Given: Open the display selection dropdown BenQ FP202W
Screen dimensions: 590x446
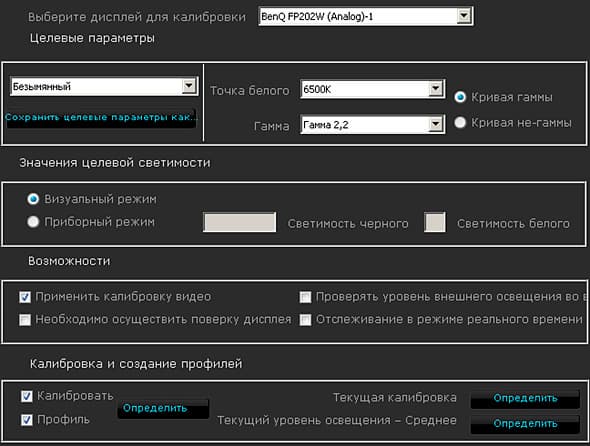Looking at the screenshot, I should [366, 16].
